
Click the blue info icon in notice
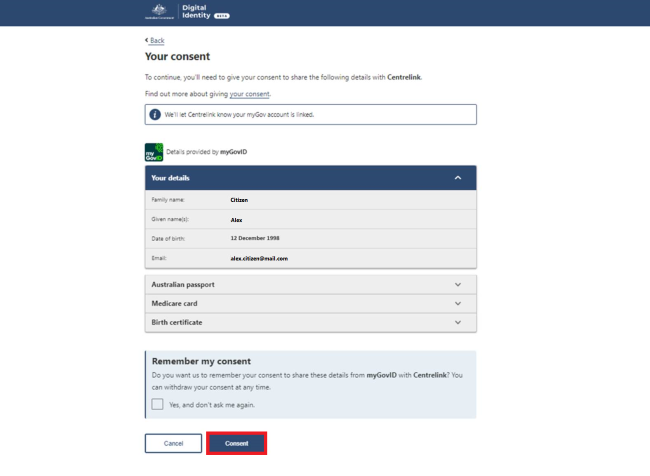click(155, 114)
